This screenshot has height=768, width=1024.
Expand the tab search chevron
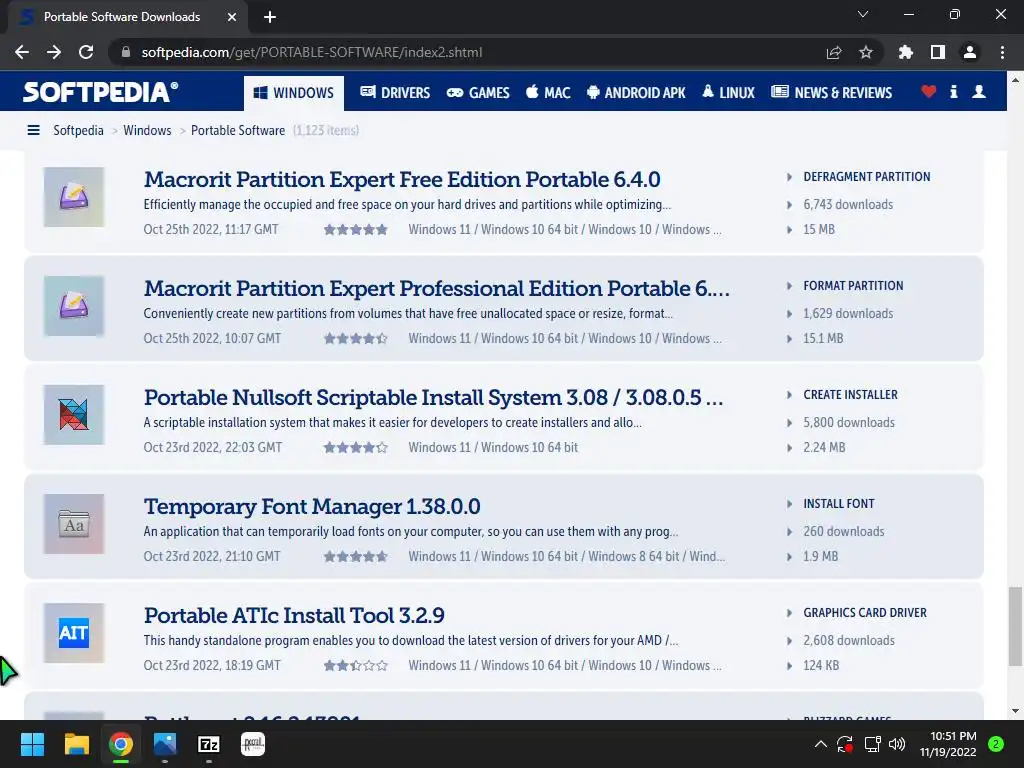[863, 14]
